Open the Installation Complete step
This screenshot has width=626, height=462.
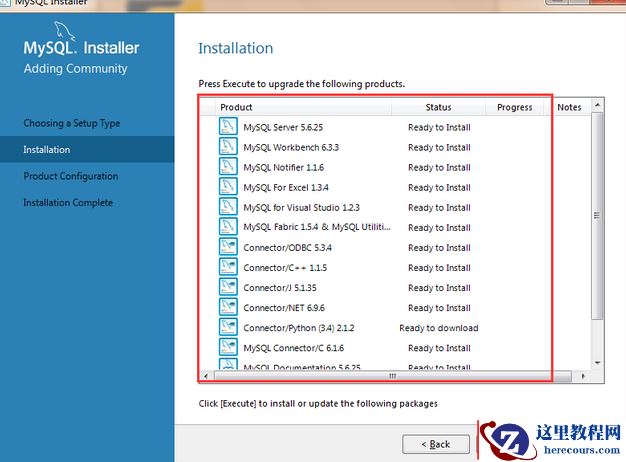tap(68, 202)
